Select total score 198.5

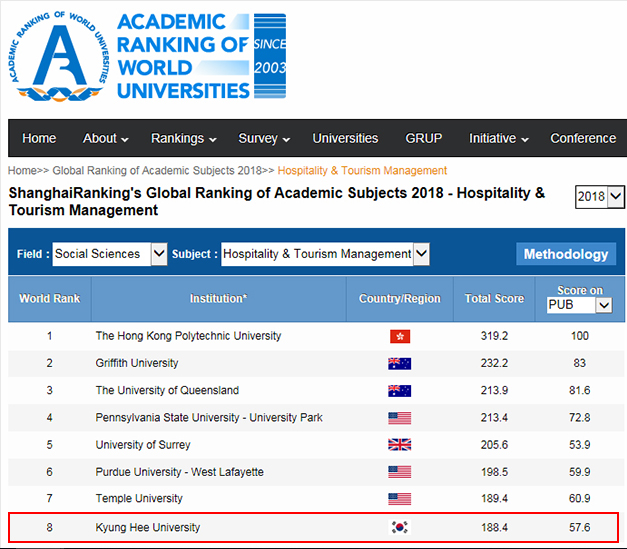point(494,472)
